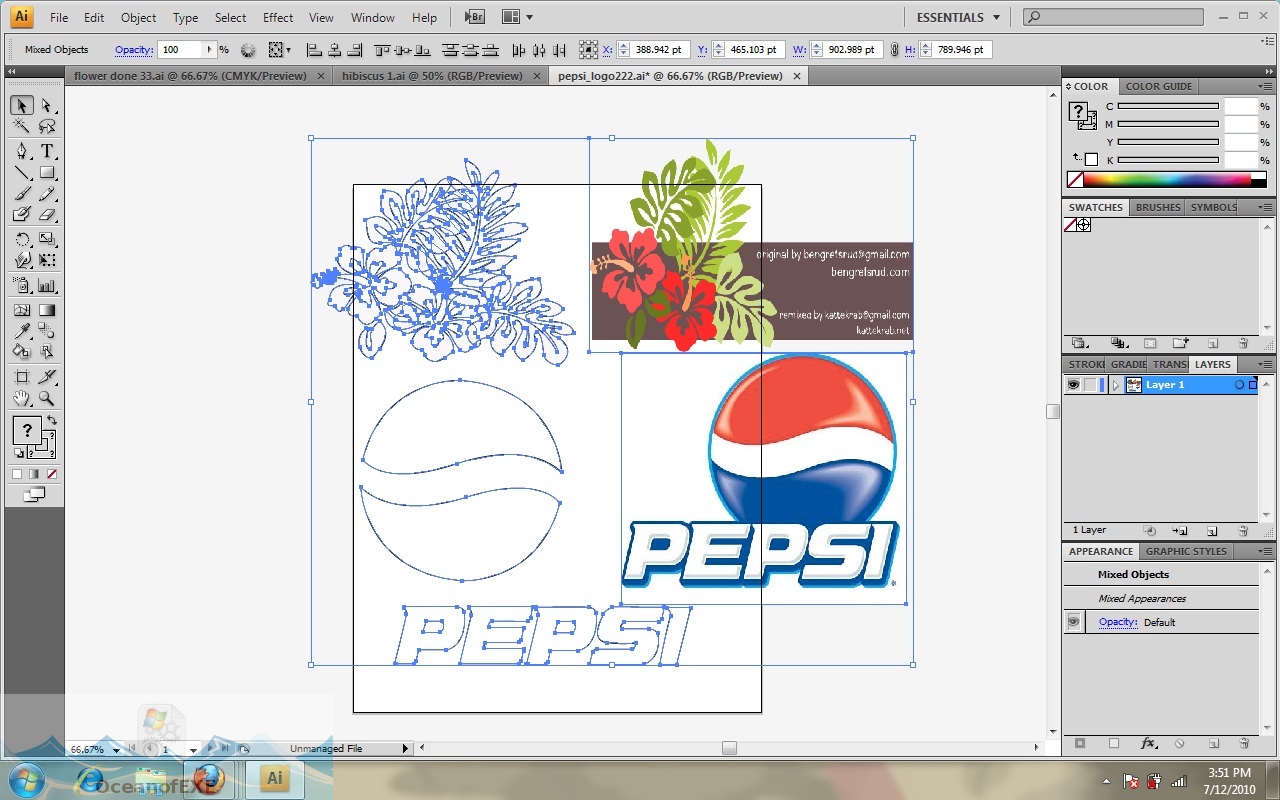Toggle Opacity visibility eye in Appearance panel
The image size is (1280, 800).
coord(1073,622)
